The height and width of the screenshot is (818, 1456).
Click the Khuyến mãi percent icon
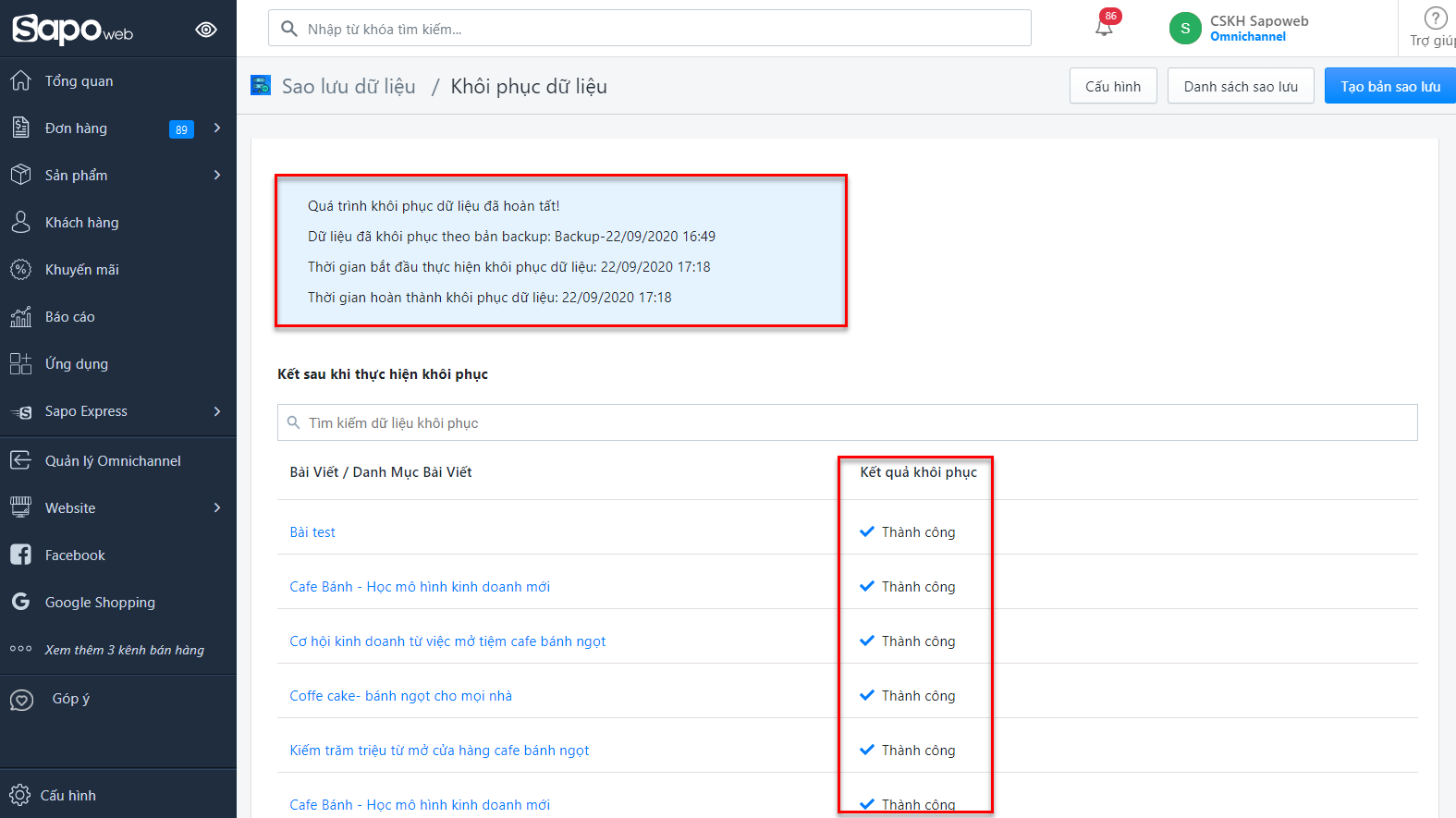pos(20,270)
